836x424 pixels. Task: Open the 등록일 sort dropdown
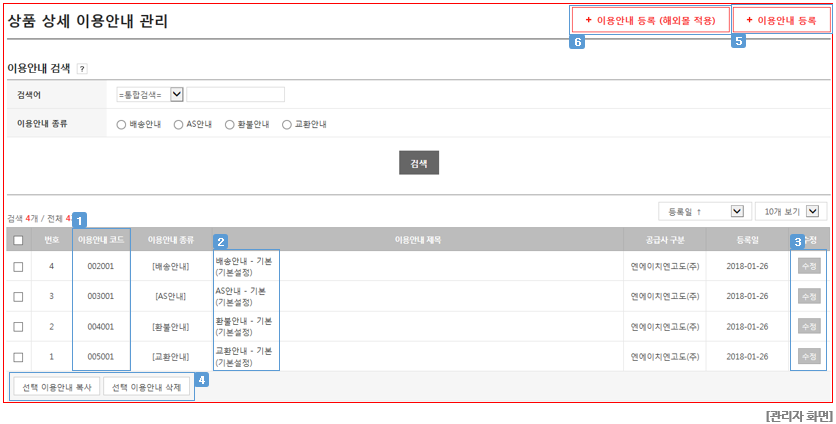coord(705,211)
